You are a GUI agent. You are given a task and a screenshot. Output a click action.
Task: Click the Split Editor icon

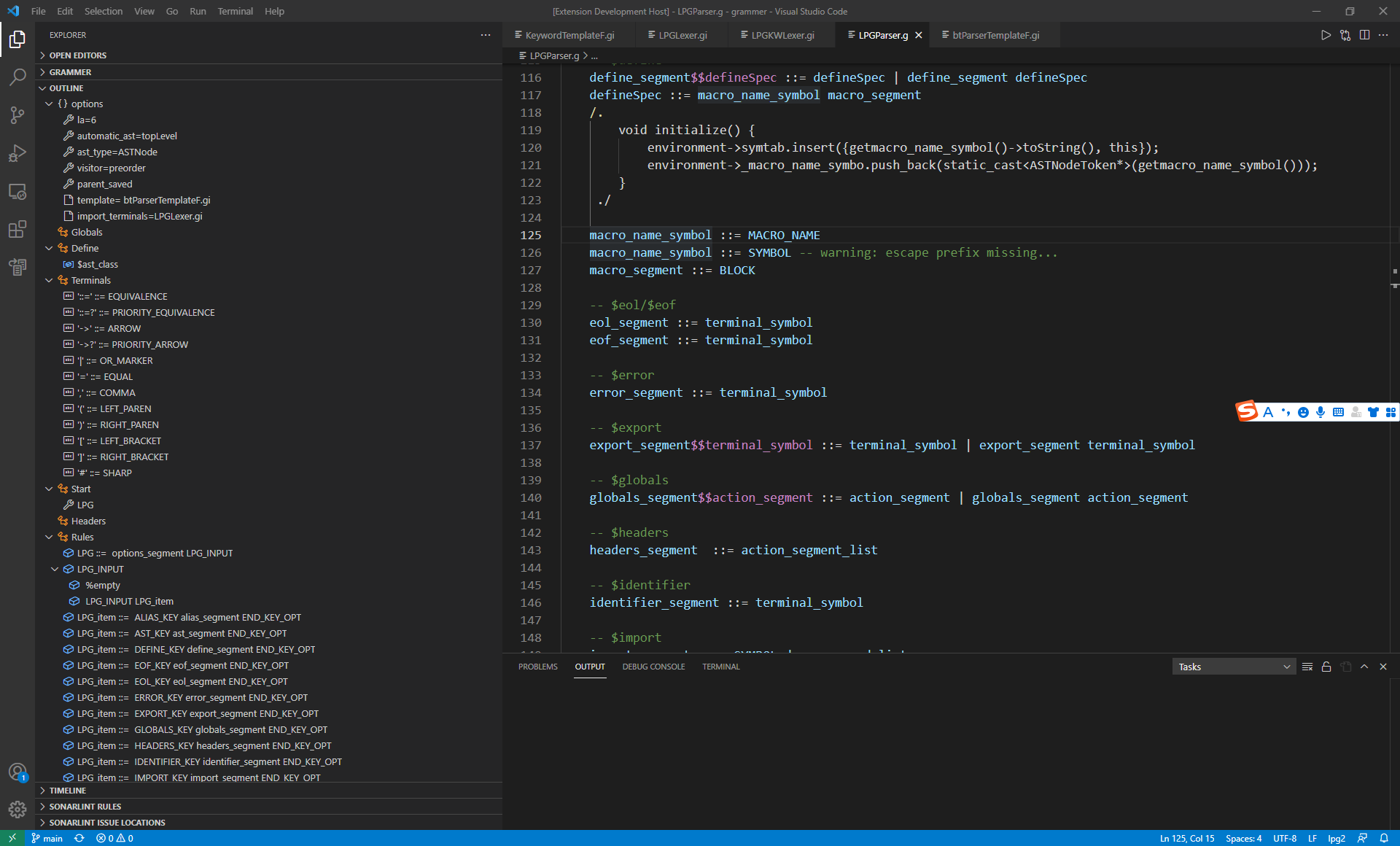[x=1364, y=35]
